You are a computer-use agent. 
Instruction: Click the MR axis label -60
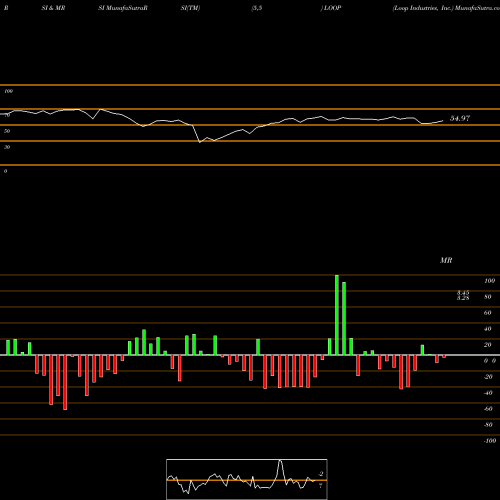pos(488,409)
